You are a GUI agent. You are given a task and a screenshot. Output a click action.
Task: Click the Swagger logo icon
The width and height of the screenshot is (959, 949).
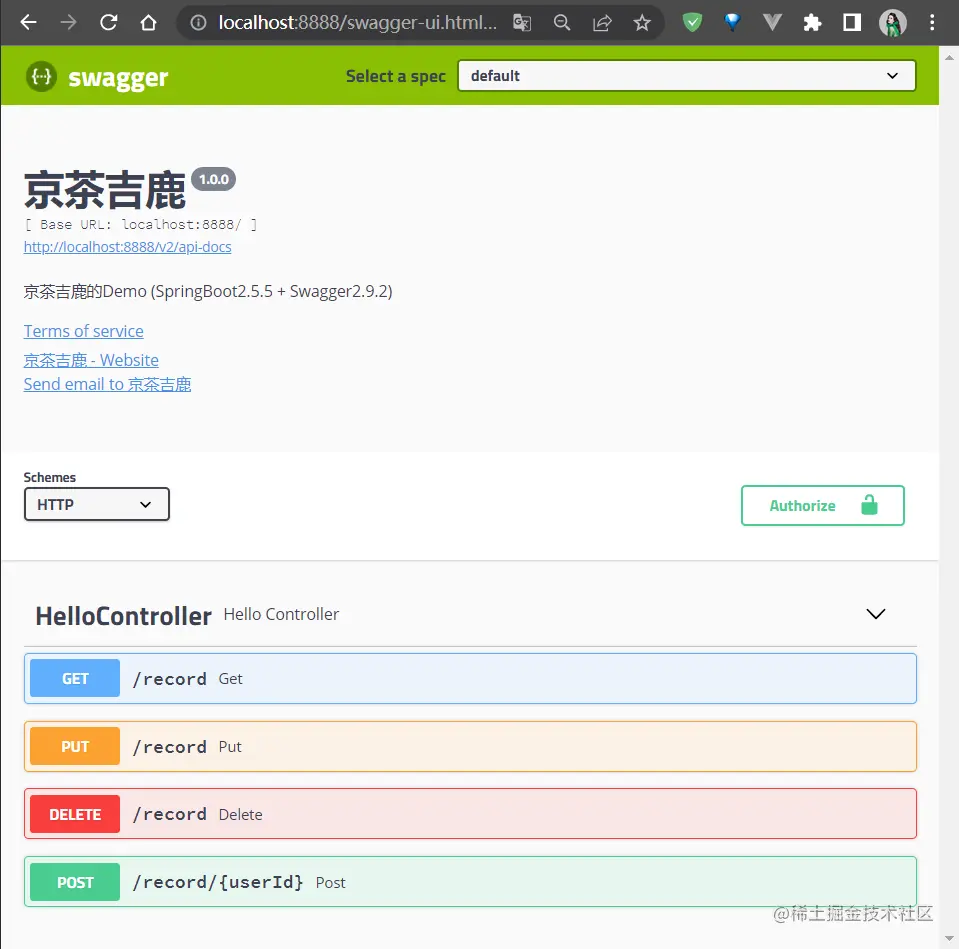pos(42,76)
